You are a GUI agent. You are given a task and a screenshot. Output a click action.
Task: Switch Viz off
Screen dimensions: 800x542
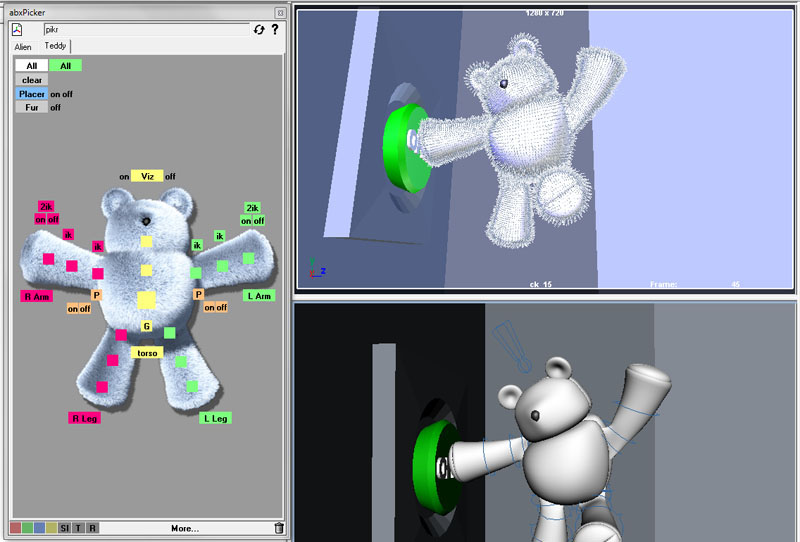tap(171, 176)
